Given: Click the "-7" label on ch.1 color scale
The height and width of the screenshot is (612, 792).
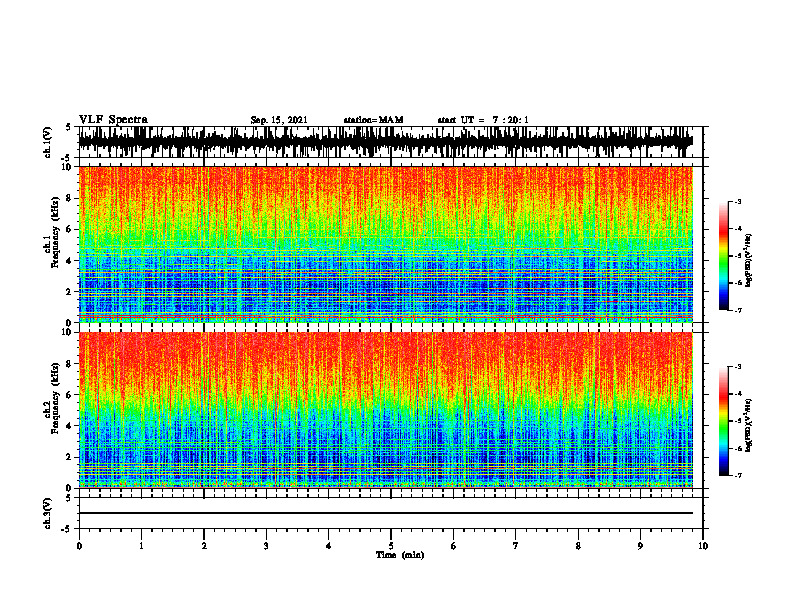Looking at the screenshot, I should click(x=738, y=310).
